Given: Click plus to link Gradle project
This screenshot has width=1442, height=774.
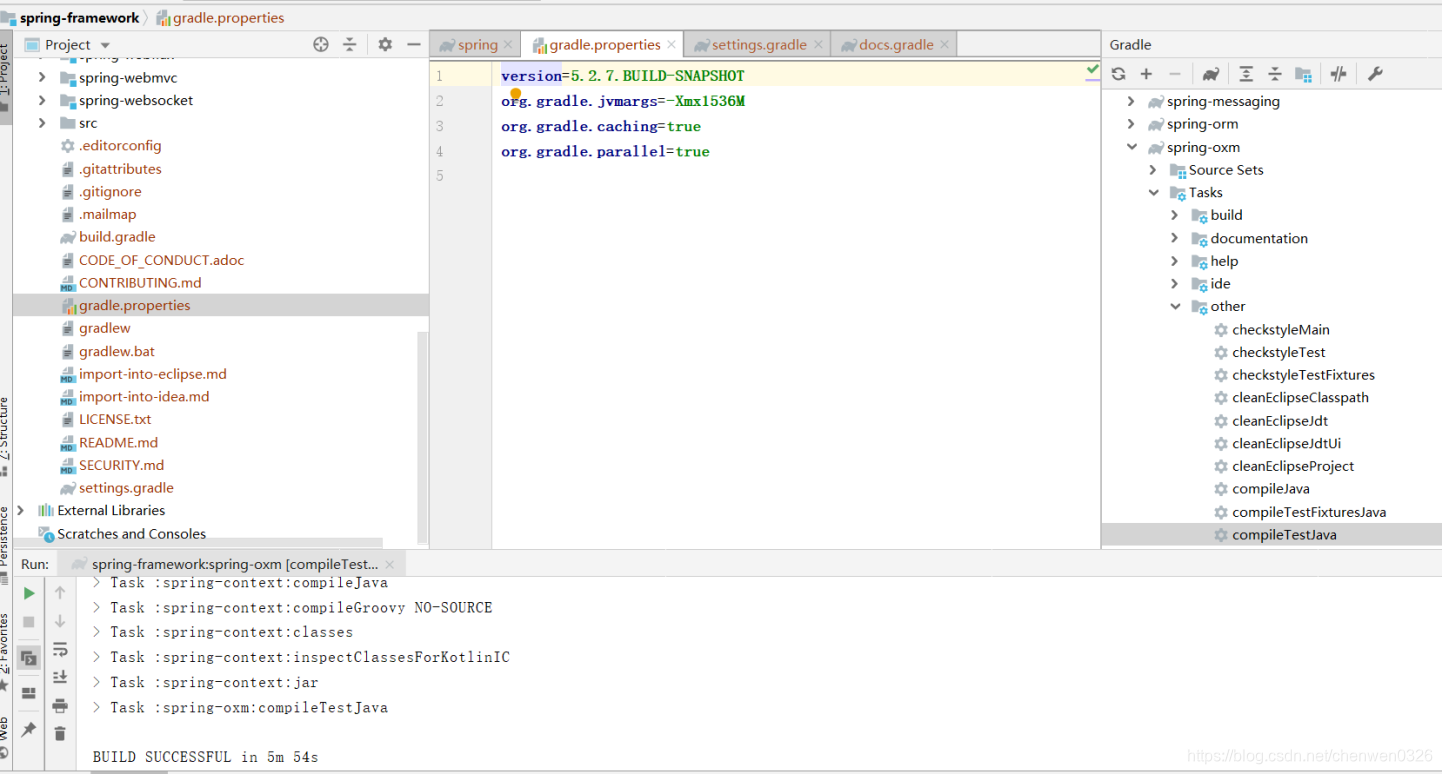Looking at the screenshot, I should click(1146, 74).
